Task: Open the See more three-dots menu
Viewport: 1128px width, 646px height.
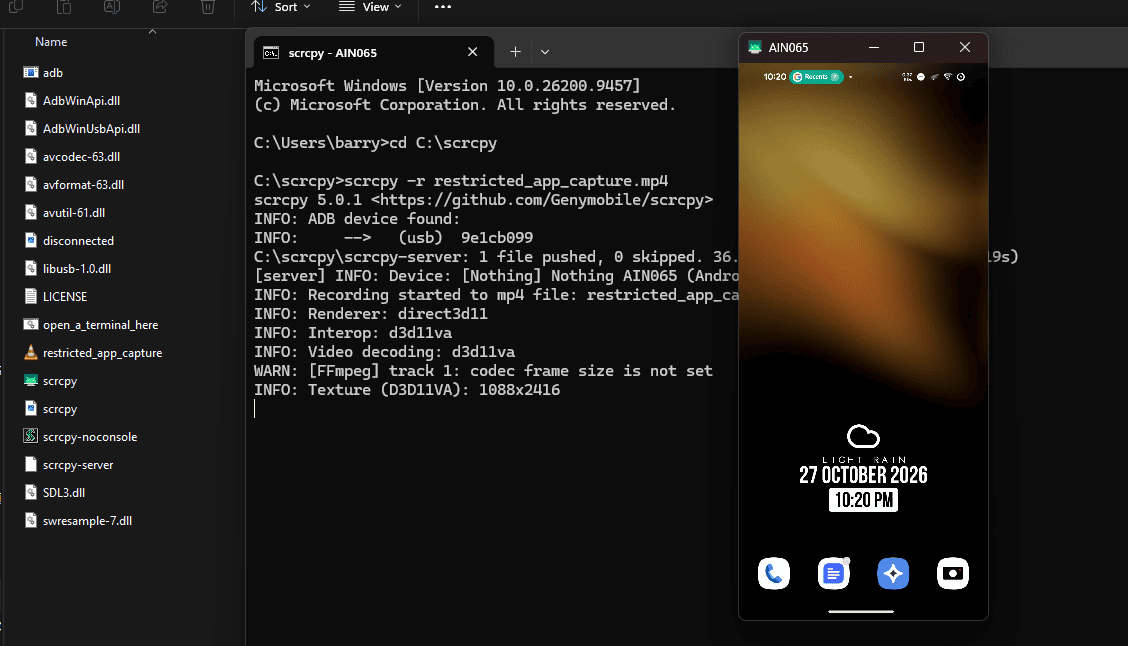Action: click(443, 6)
